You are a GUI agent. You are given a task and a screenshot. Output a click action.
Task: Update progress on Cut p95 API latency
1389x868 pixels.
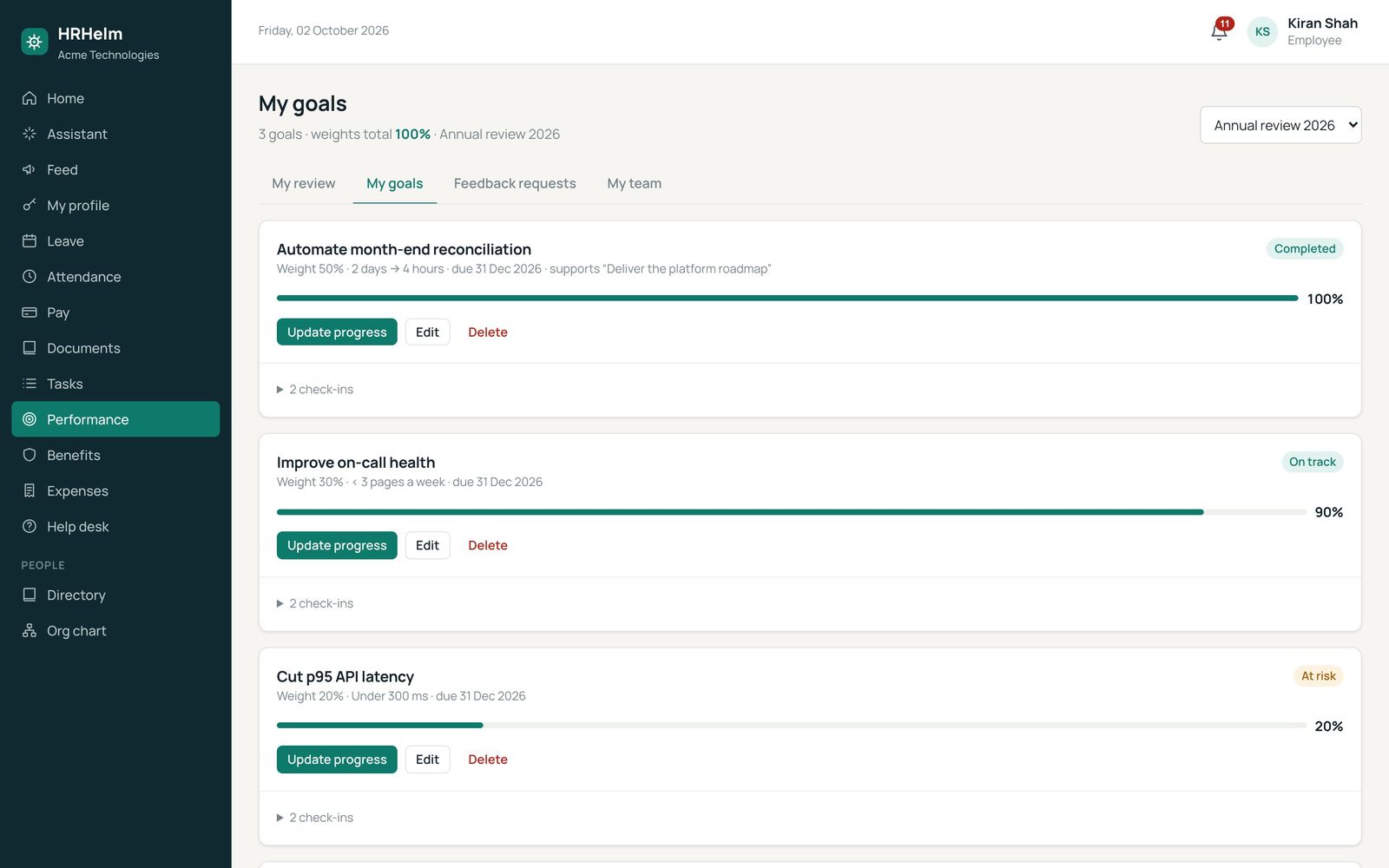click(x=337, y=759)
